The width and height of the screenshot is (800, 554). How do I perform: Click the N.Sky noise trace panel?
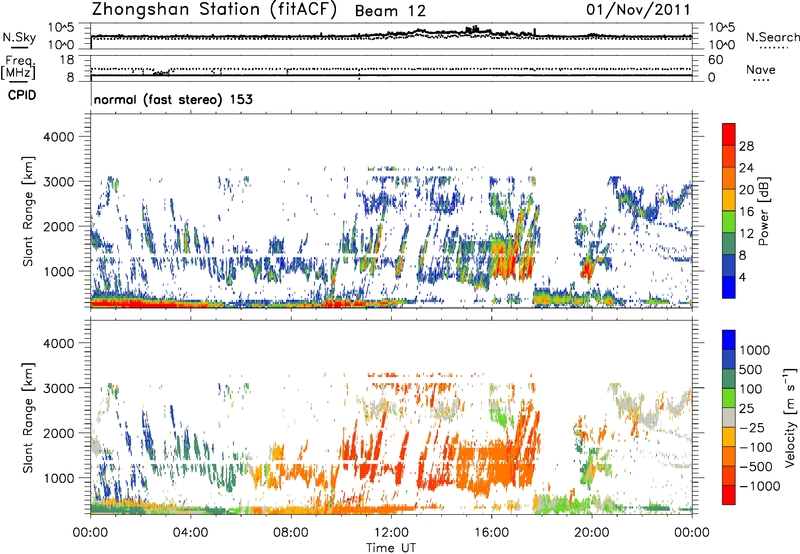coord(391,36)
